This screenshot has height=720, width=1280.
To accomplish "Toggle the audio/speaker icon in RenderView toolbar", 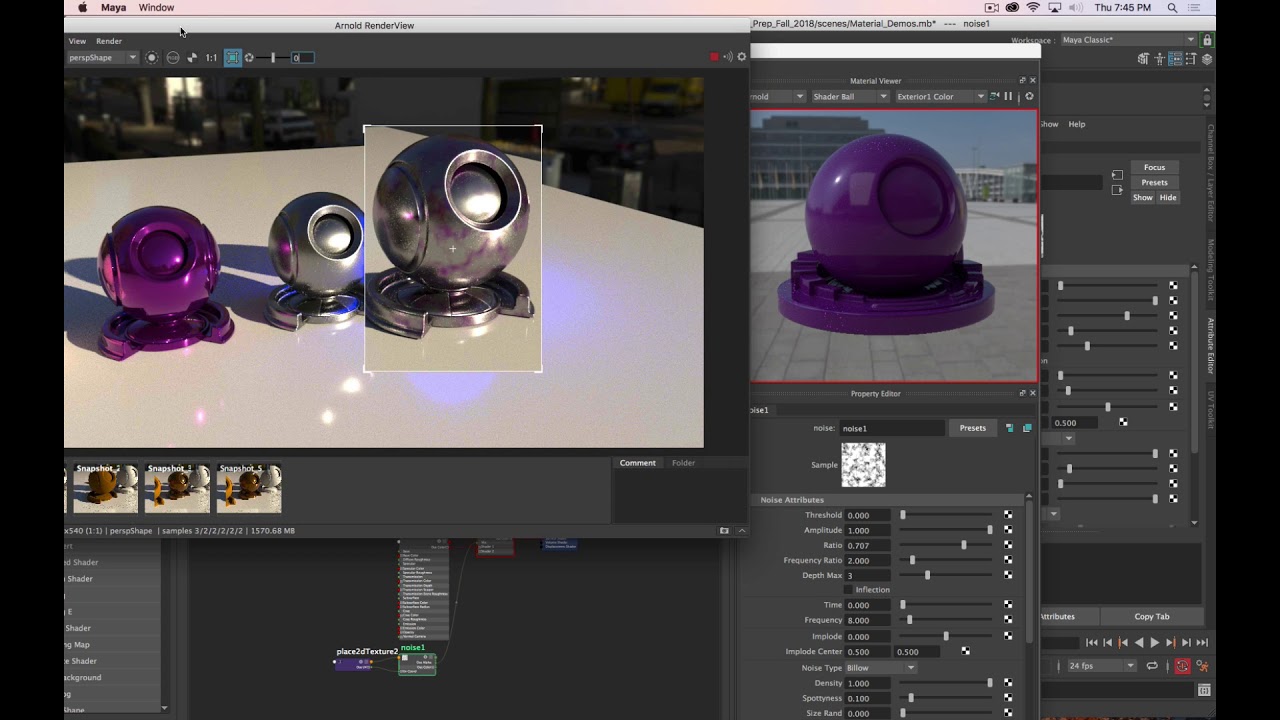I will click(x=728, y=57).
